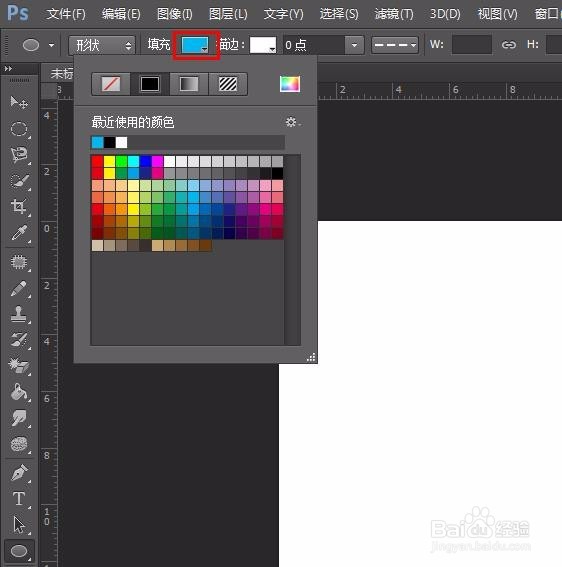Image resolution: width=562 pixels, height=567 pixels.
Task: Choose magenta swatch in top row
Action: 157,161
